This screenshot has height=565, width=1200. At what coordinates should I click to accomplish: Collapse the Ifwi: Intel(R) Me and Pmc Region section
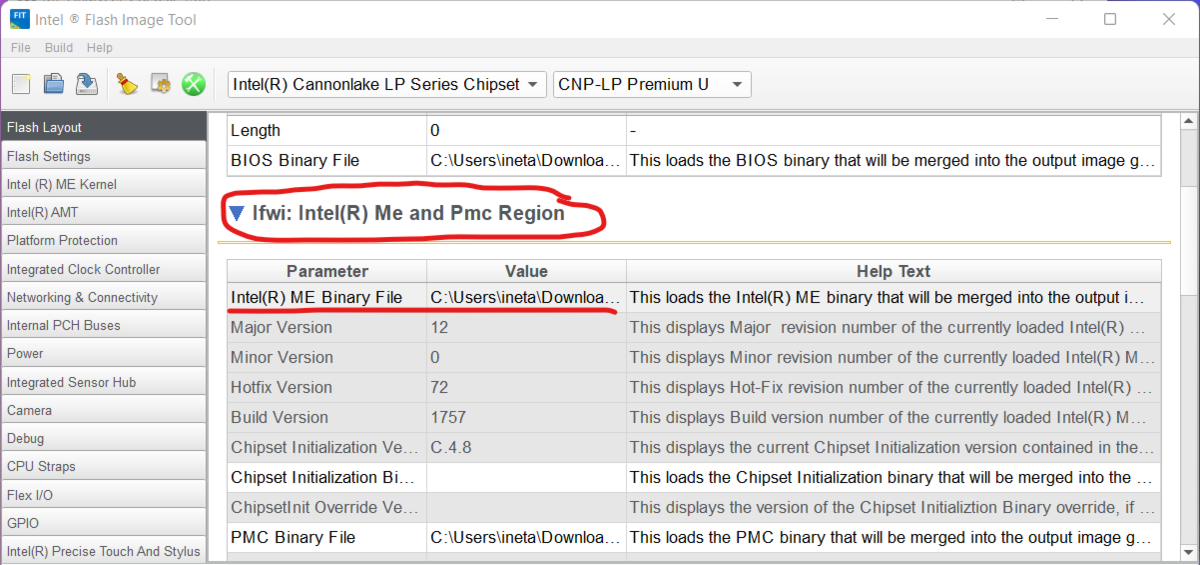click(x=236, y=213)
